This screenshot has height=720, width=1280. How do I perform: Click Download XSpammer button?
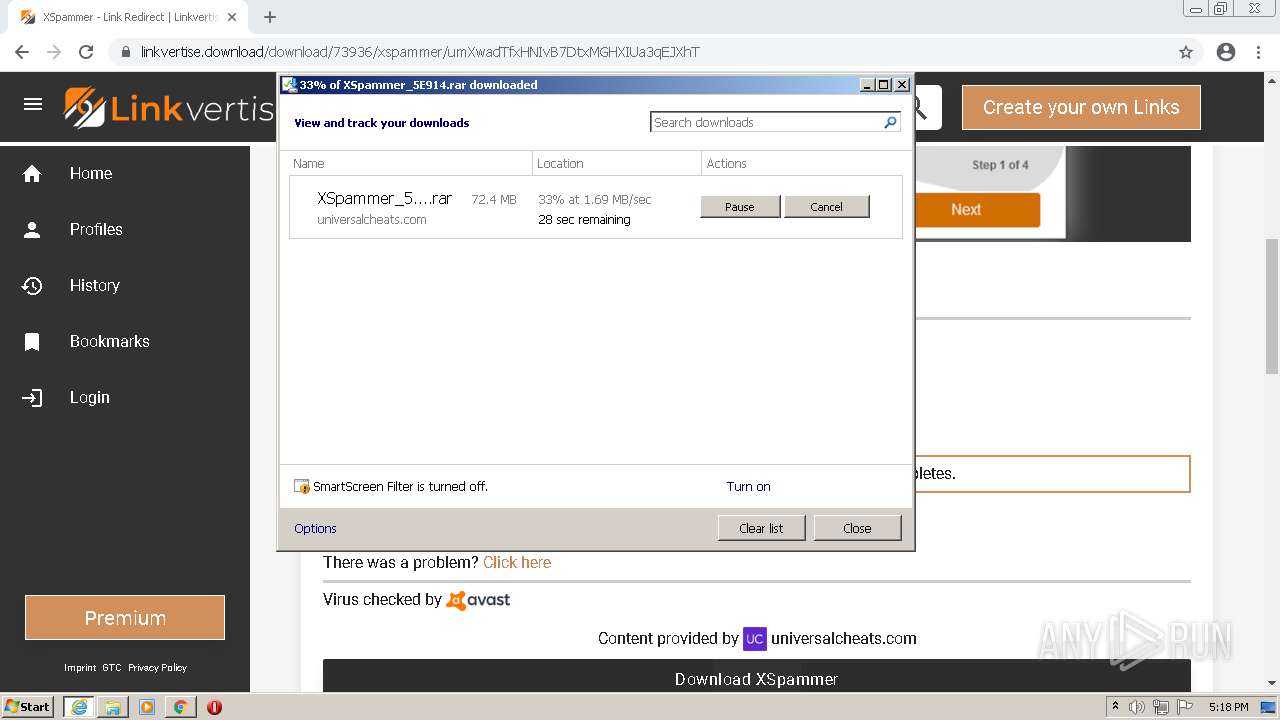(756, 677)
